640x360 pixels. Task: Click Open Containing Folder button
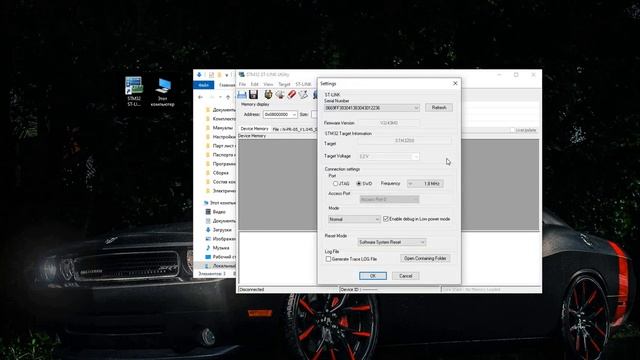tap(425, 258)
